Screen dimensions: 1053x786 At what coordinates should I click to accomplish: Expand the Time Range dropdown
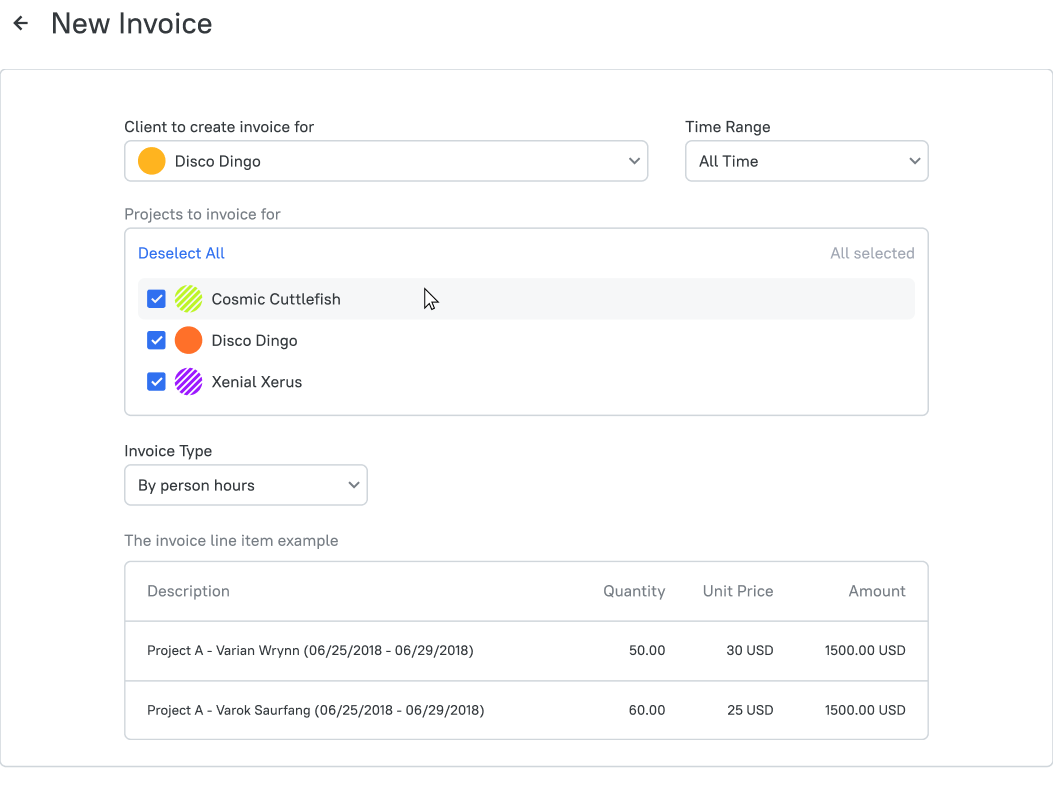click(x=807, y=161)
